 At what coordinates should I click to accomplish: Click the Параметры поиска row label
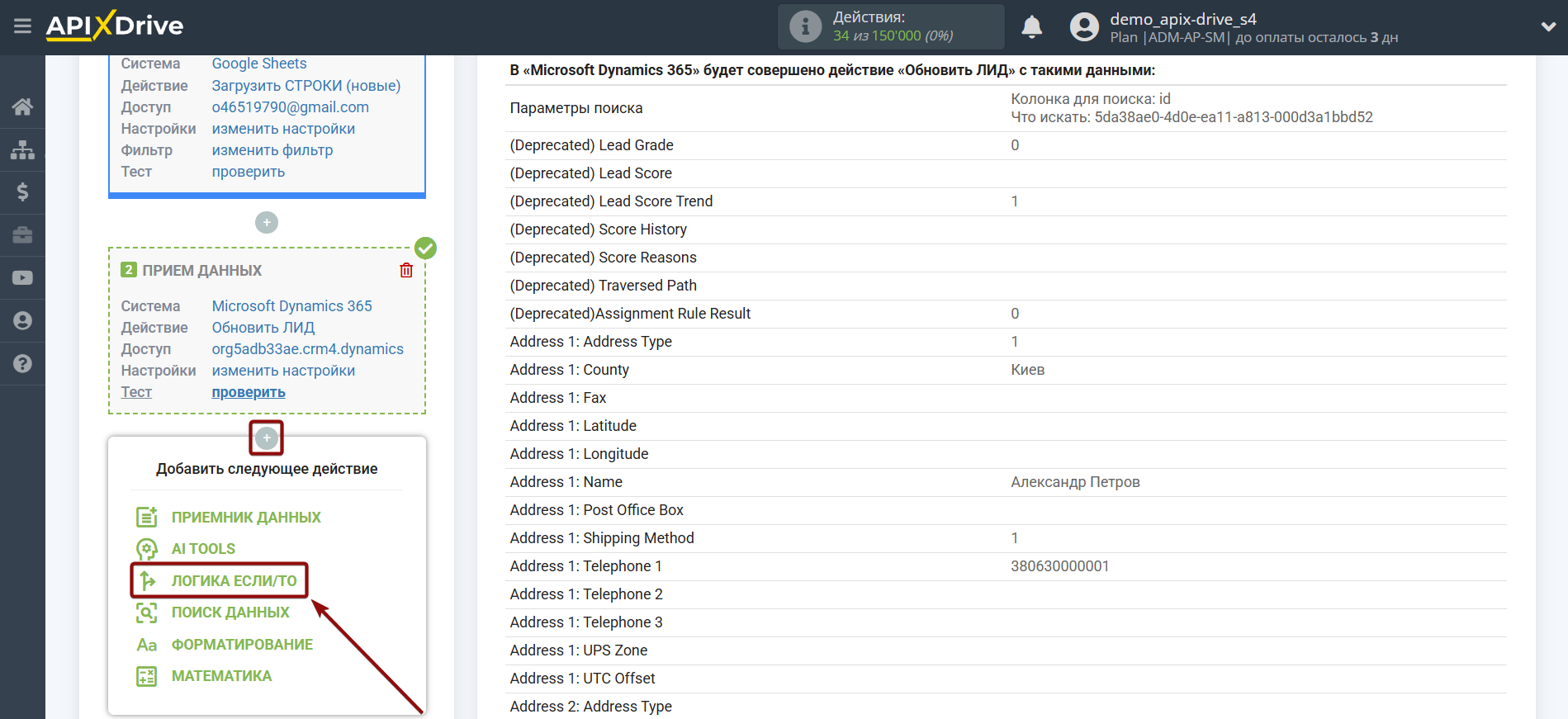click(576, 108)
